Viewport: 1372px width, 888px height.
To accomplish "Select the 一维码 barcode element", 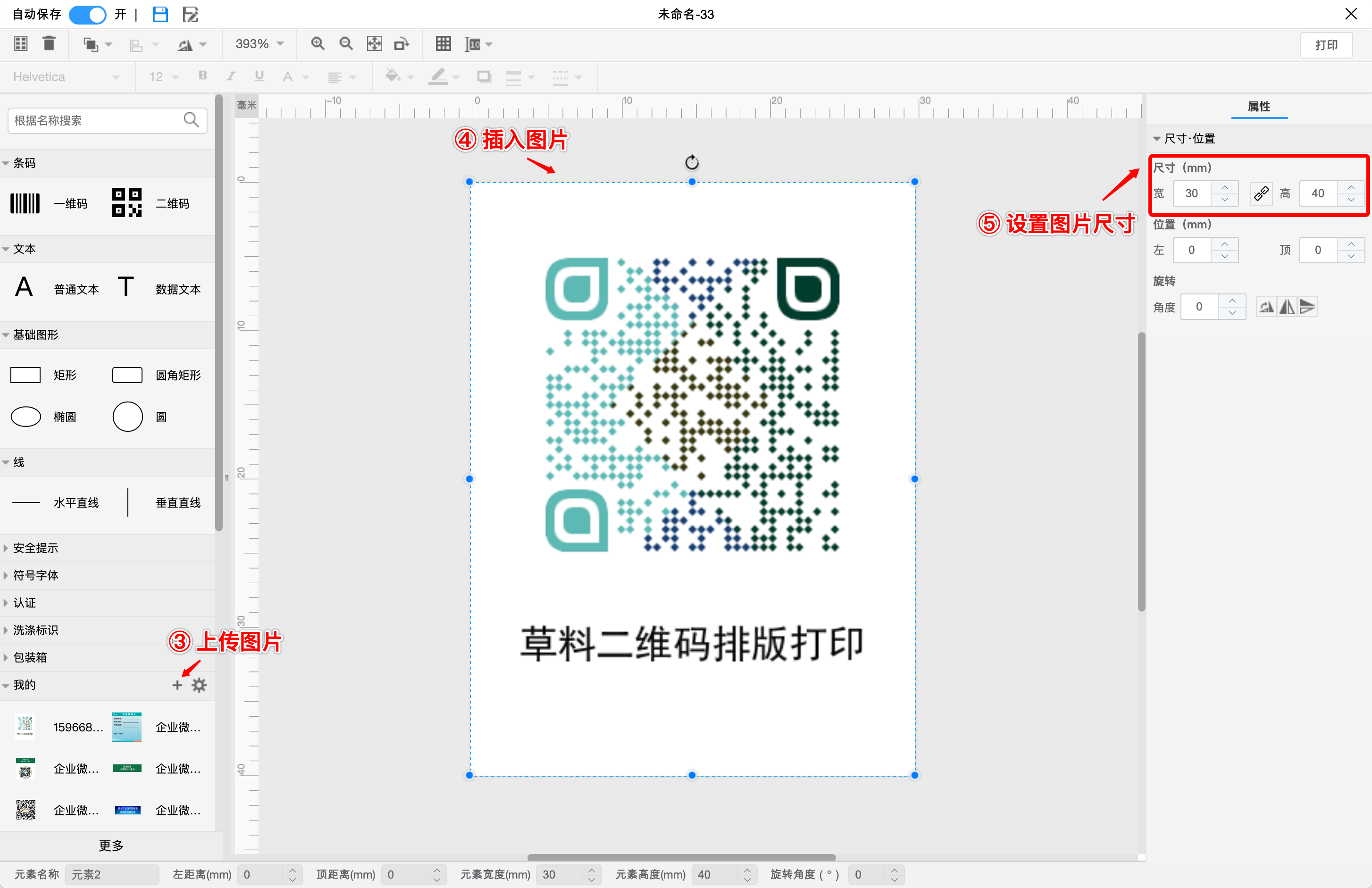I will point(50,203).
